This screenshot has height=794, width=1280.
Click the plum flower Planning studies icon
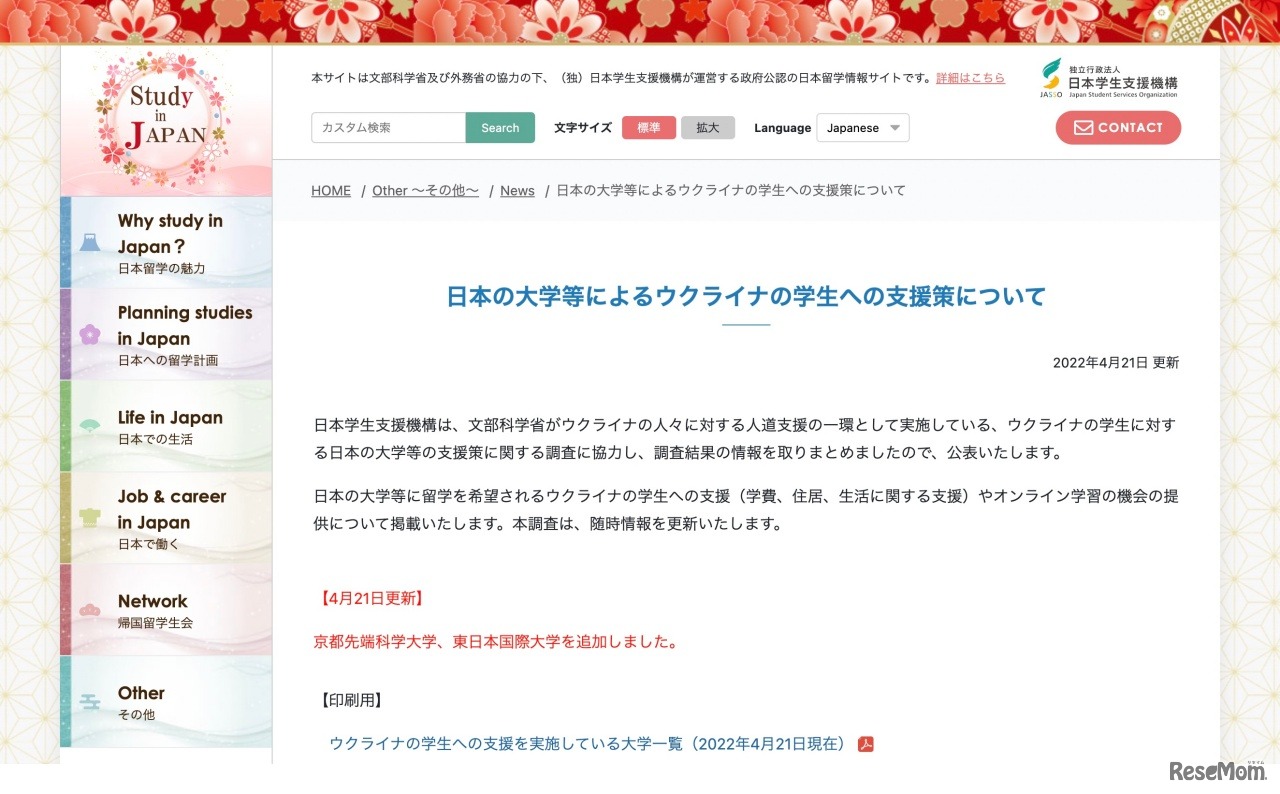point(90,334)
